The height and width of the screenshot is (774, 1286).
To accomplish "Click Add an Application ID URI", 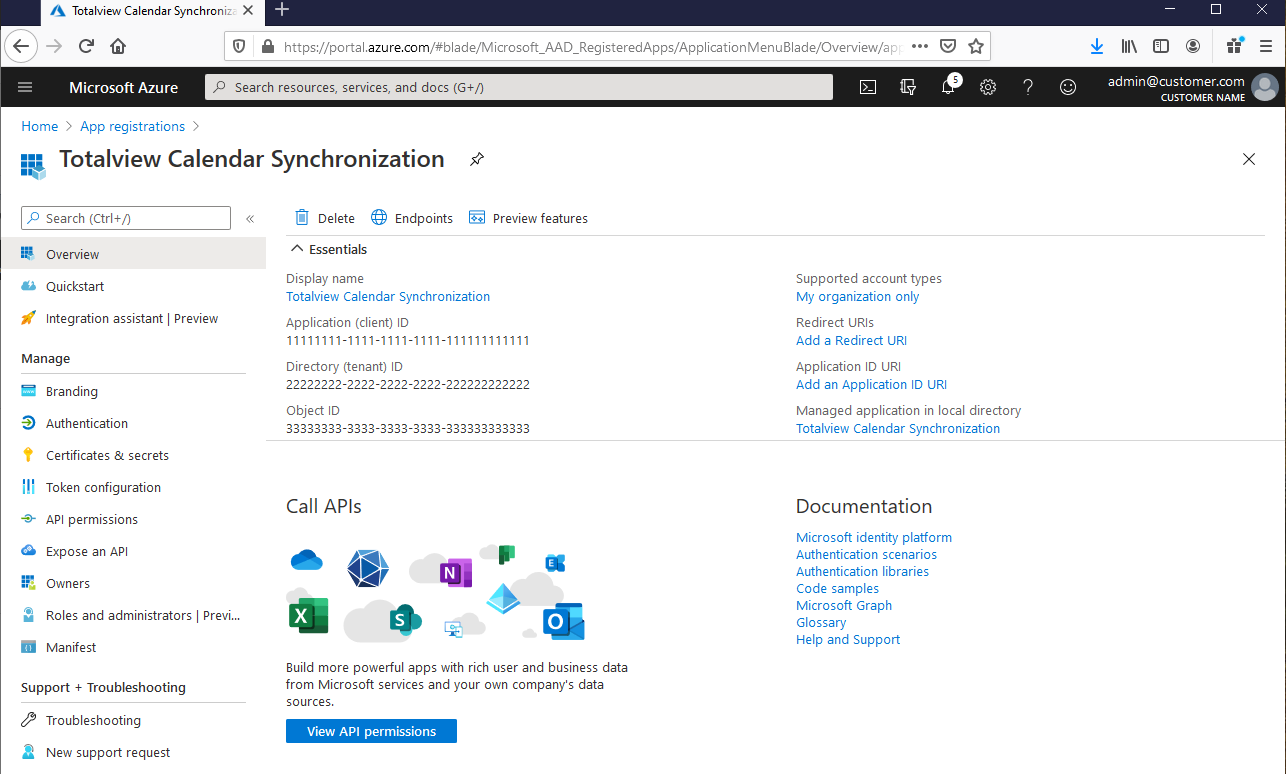I will [871, 384].
